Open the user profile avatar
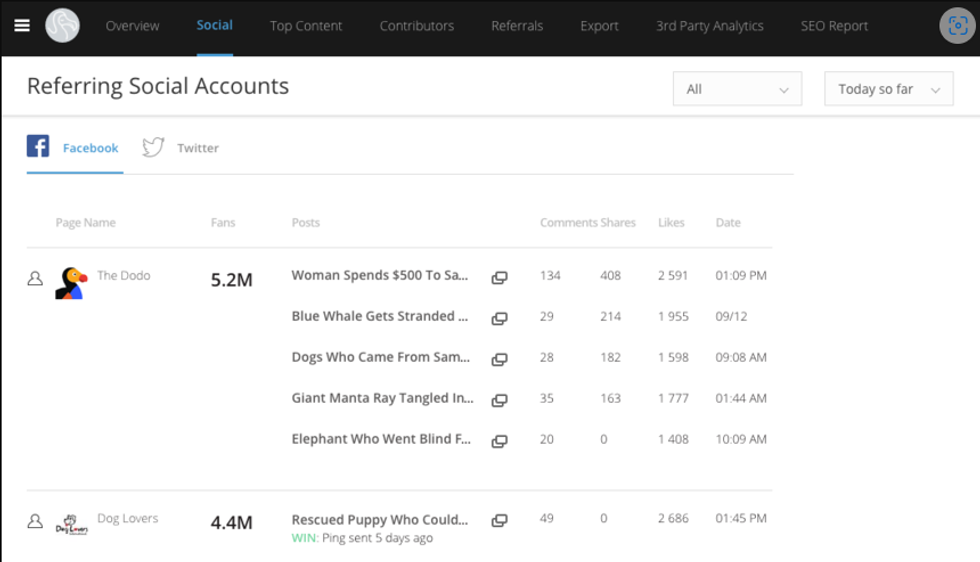Screen dimensions: 980x562 point(957,26)
